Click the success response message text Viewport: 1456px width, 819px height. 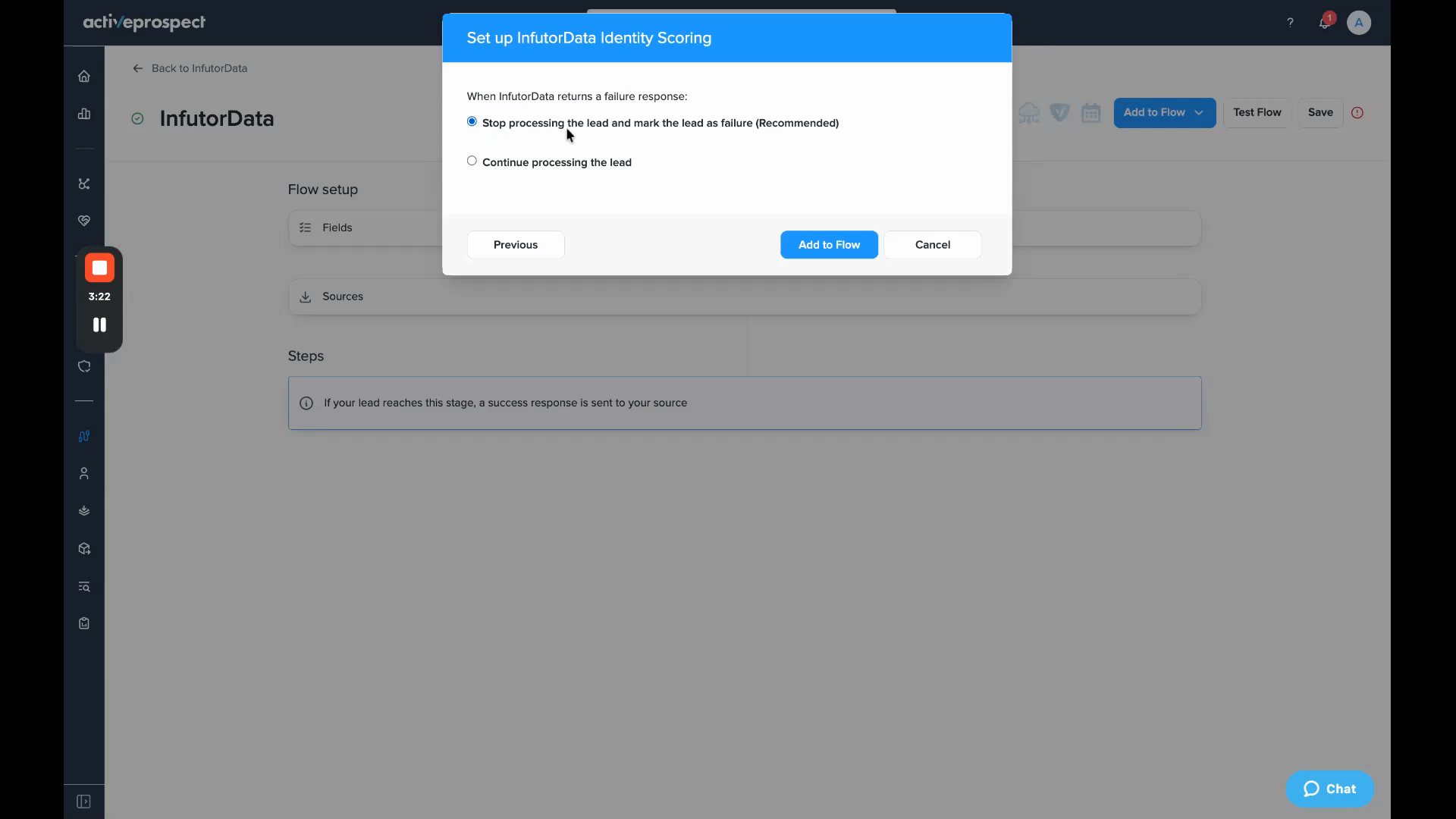505,403
